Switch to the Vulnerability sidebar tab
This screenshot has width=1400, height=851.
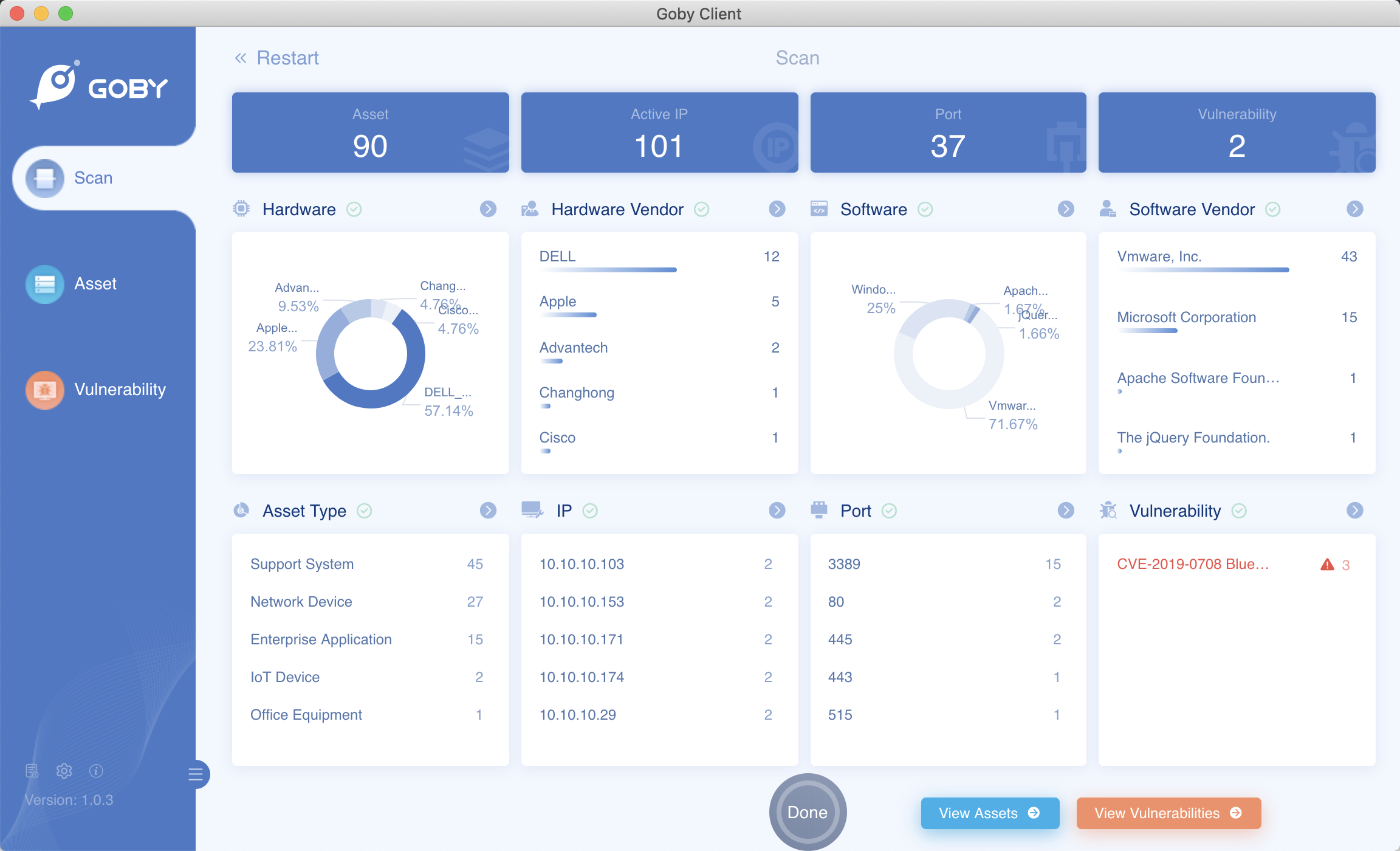tap(96, 390)
